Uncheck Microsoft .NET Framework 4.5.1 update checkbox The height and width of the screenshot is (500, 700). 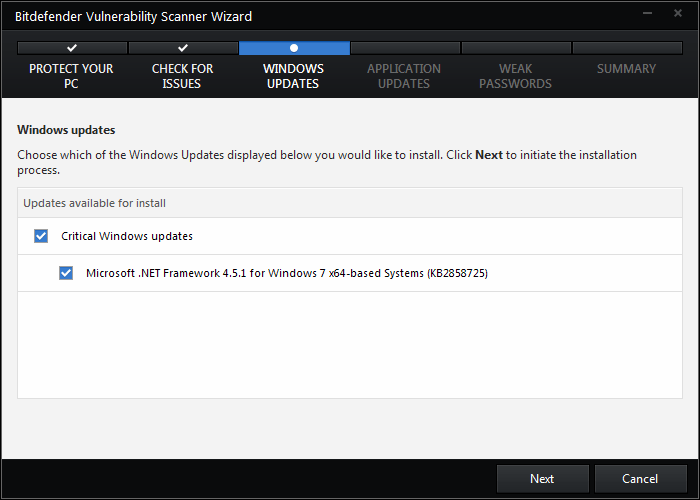click(66, 273)
